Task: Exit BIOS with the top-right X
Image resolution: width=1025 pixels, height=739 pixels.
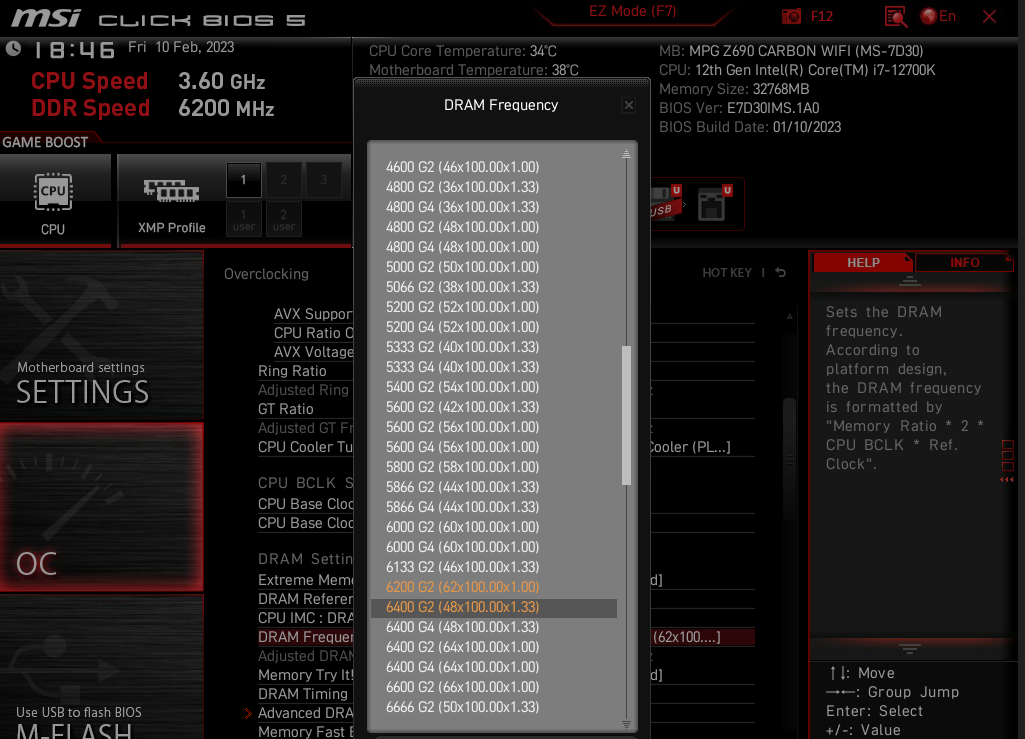Action: pyautogui.click(x=990, y=16)
